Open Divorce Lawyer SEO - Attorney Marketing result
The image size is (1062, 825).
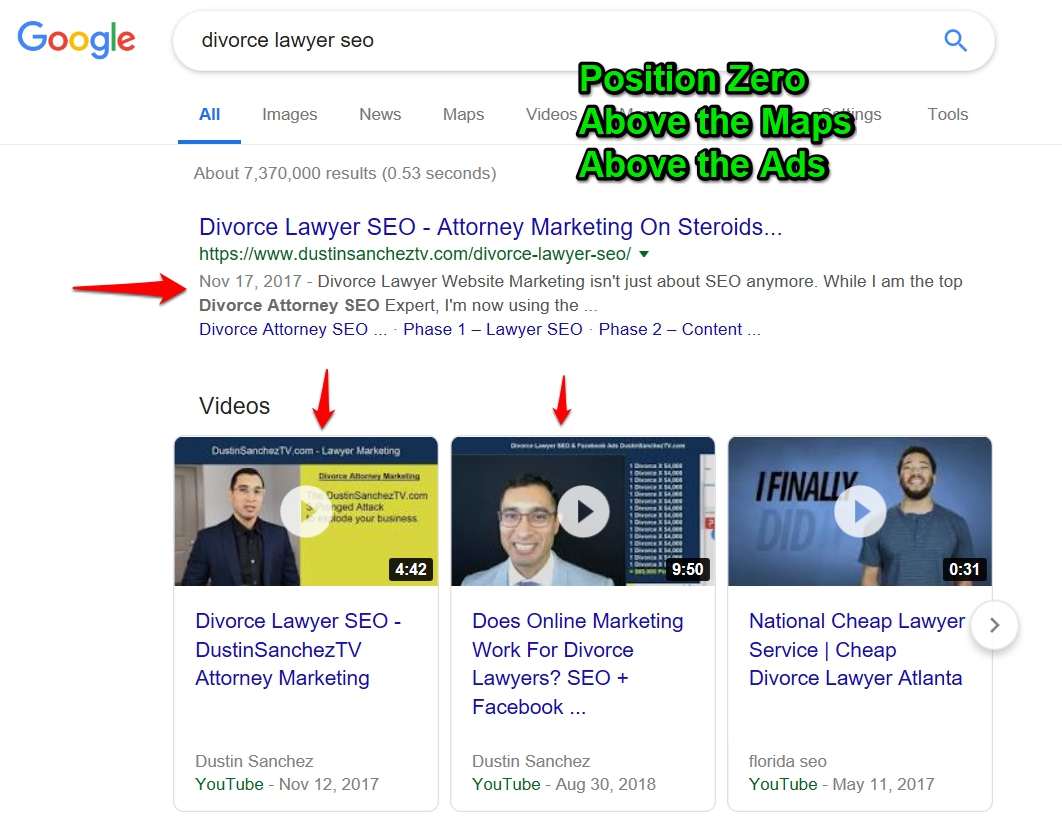coord(490,227)
